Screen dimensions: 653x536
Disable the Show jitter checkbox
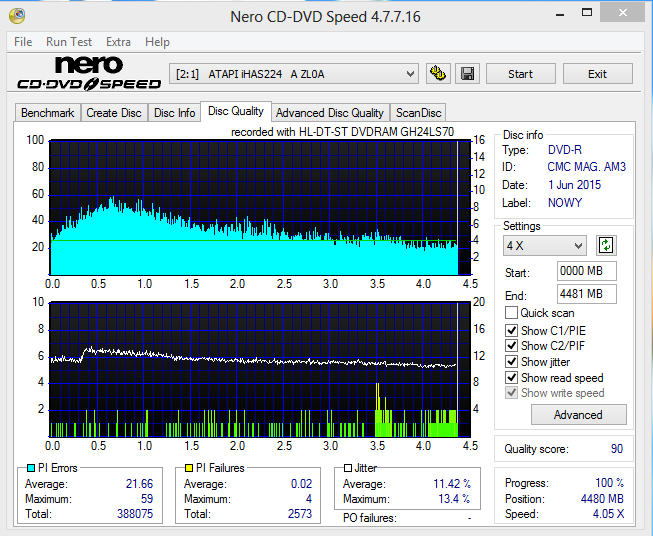pos(511,361)
